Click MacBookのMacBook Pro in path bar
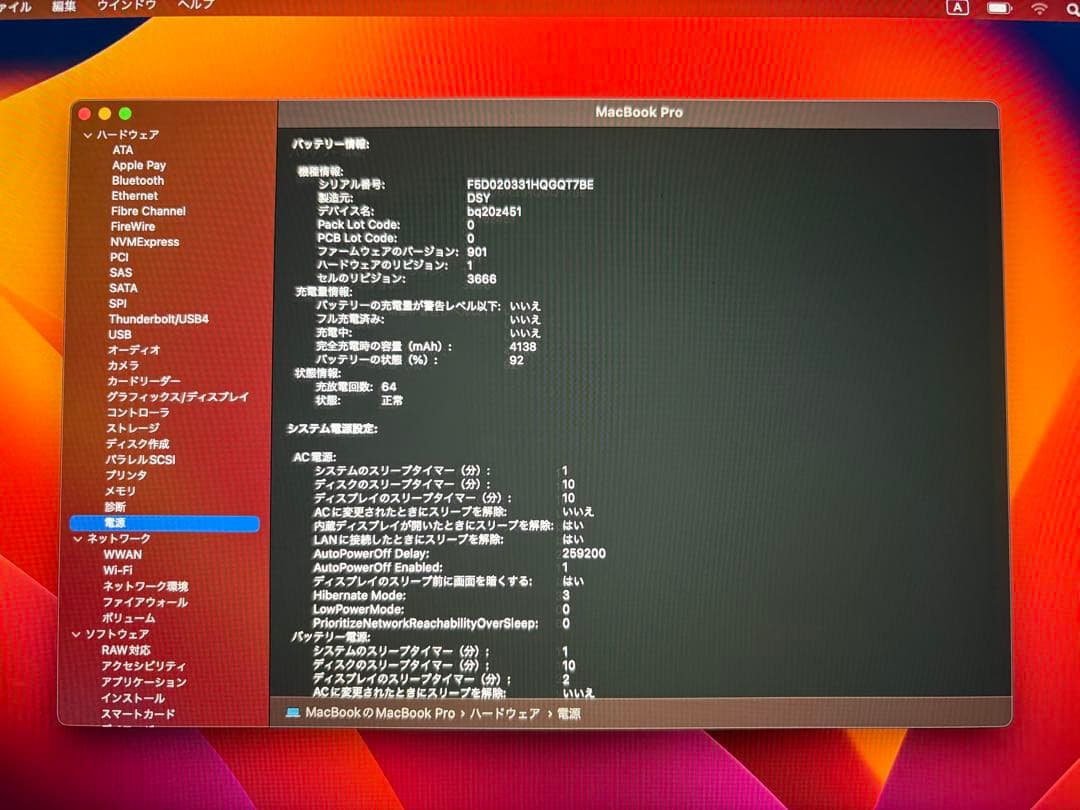The width and height of the screenshot is (1080, 810). [379, 713]
